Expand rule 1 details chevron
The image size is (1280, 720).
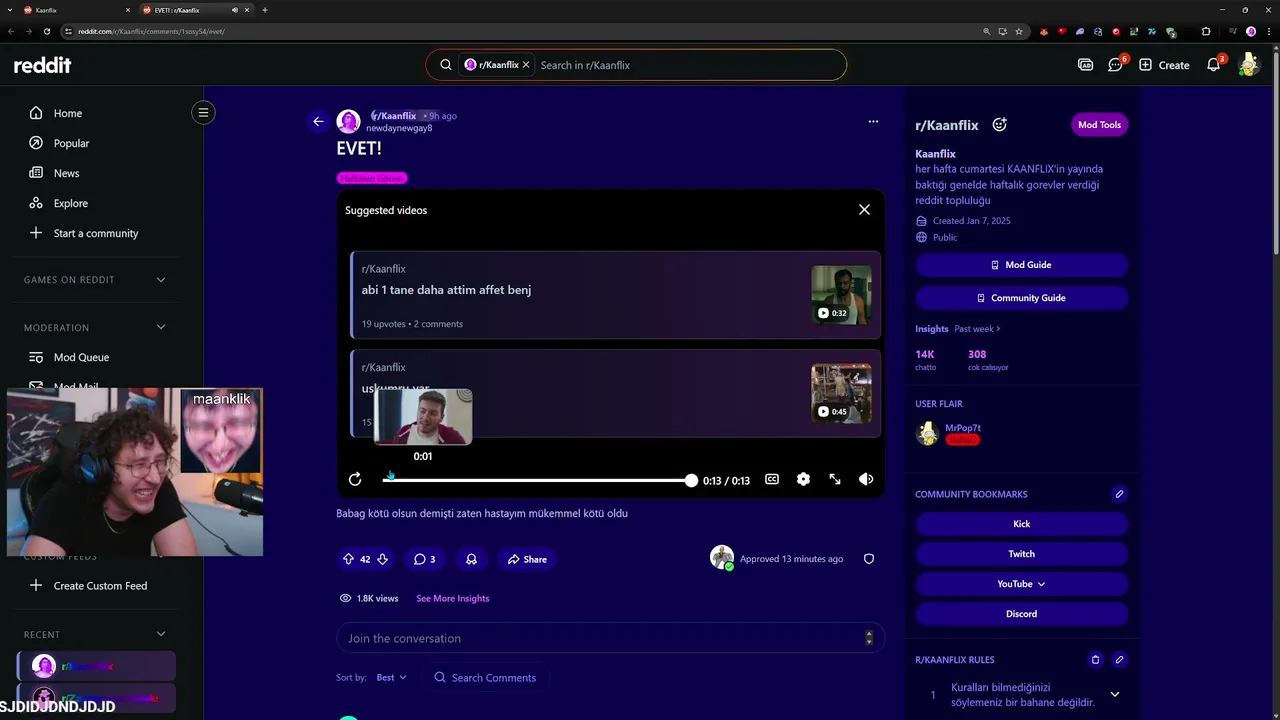point(1115,694)
